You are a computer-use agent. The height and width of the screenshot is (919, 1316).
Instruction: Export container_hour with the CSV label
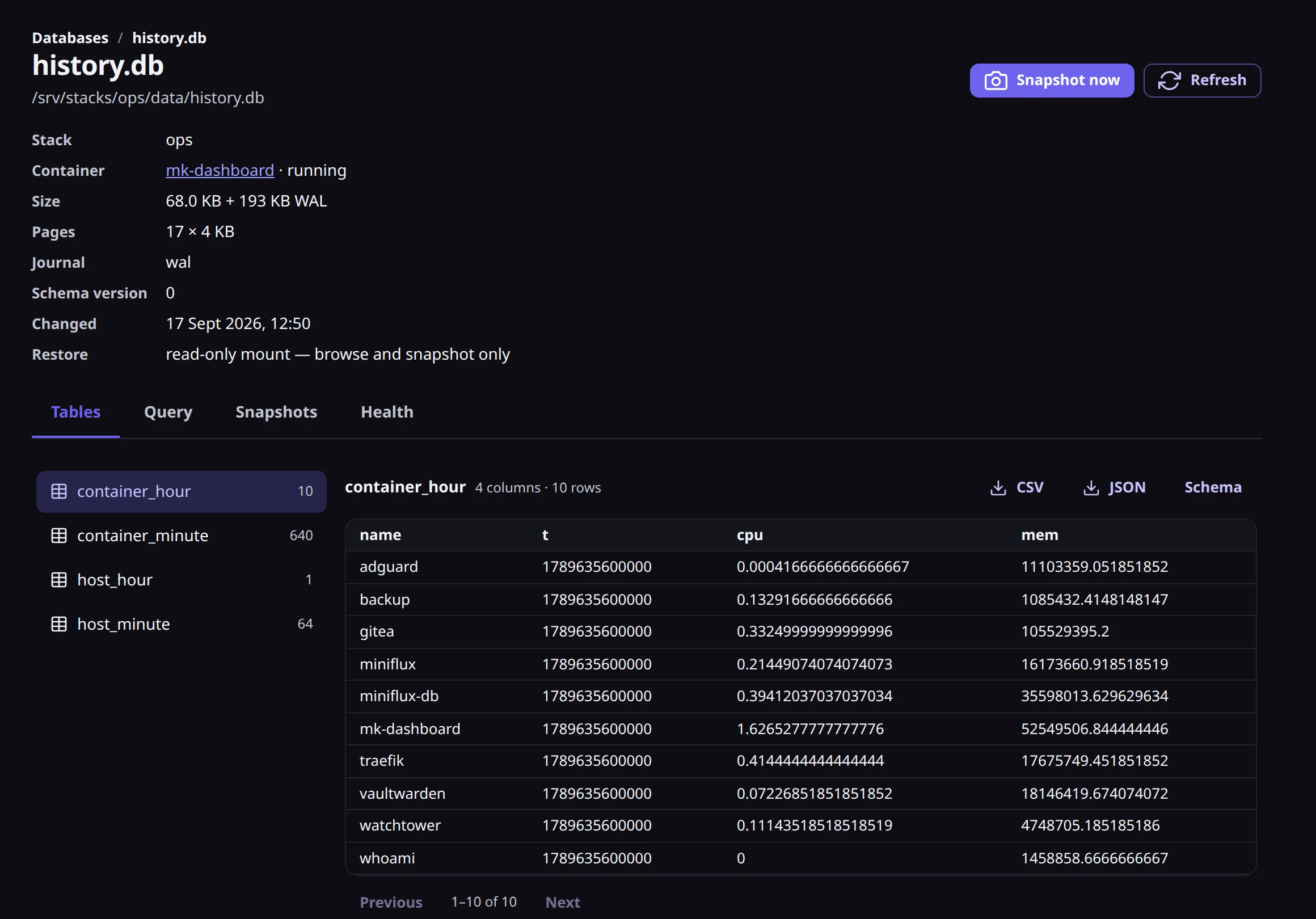[x=1030, y=487]
